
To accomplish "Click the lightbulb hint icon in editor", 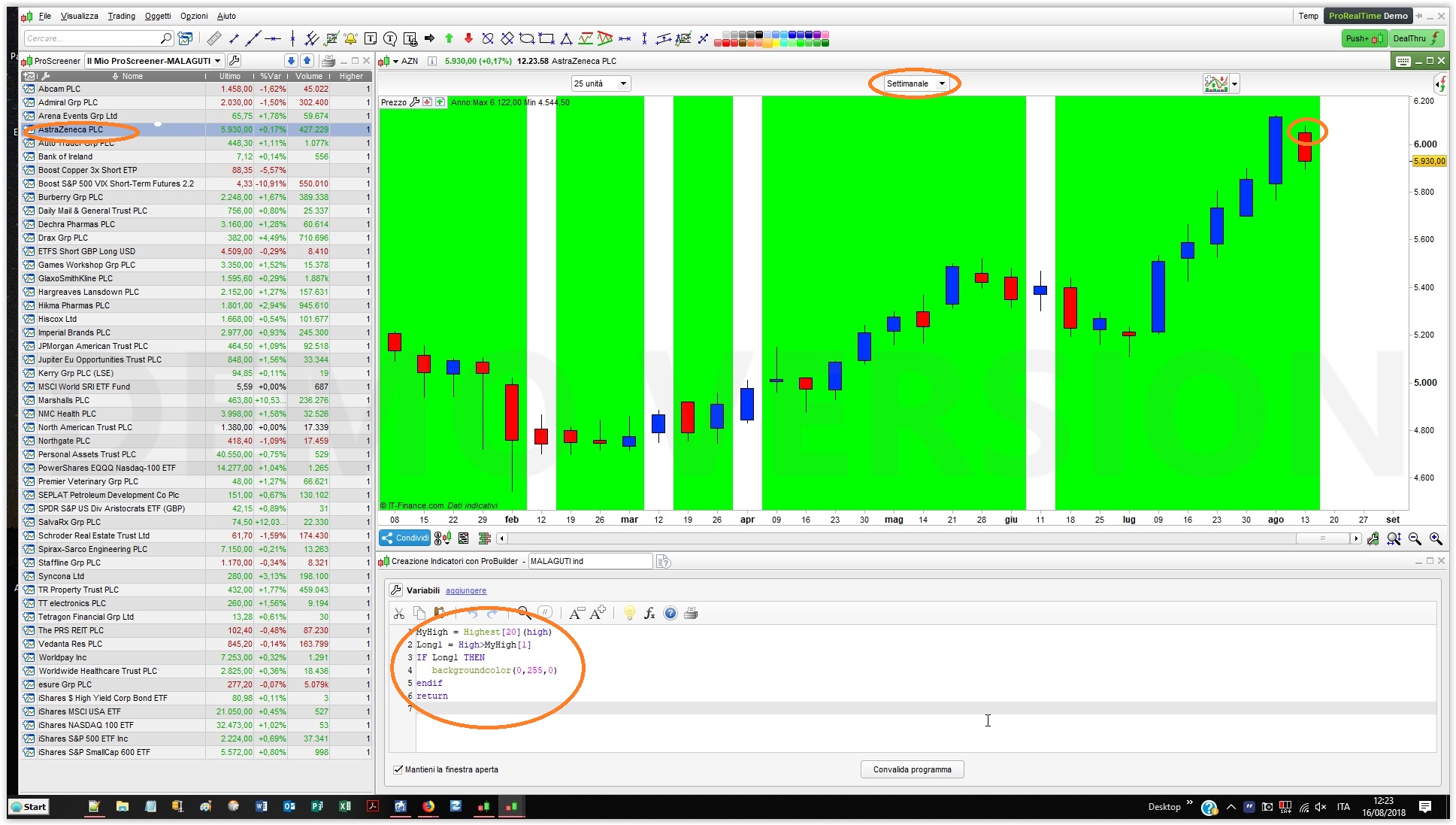I will [630, 614].
